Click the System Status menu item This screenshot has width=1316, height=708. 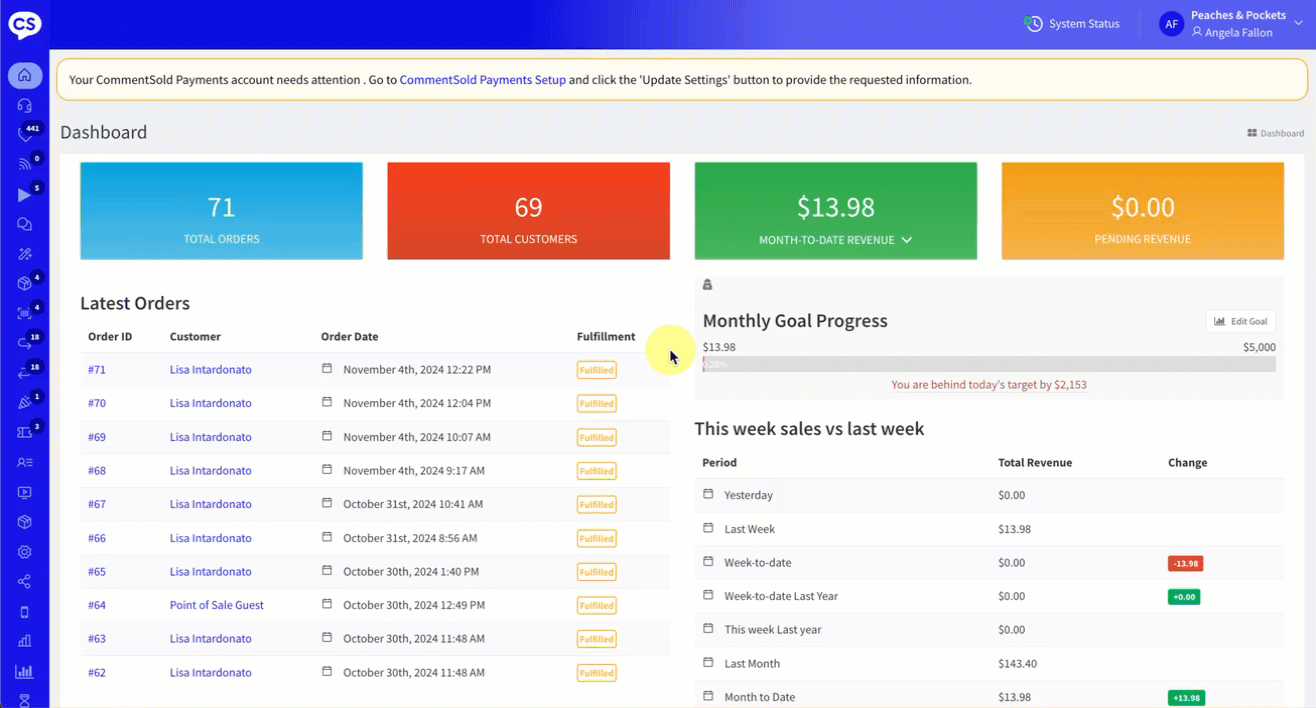coord(1072,24)
